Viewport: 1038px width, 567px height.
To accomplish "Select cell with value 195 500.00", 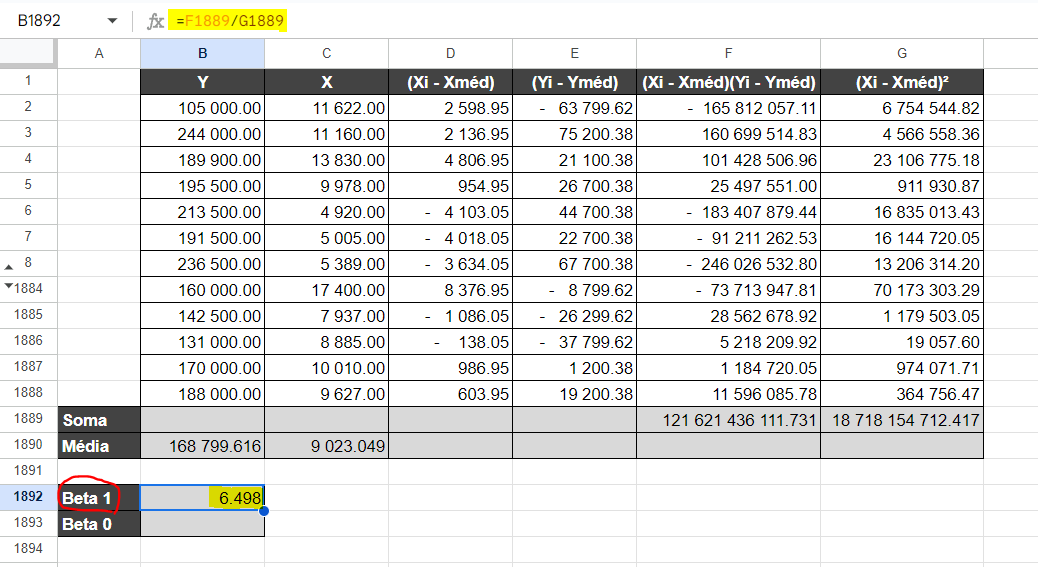I will coord(203,186).
